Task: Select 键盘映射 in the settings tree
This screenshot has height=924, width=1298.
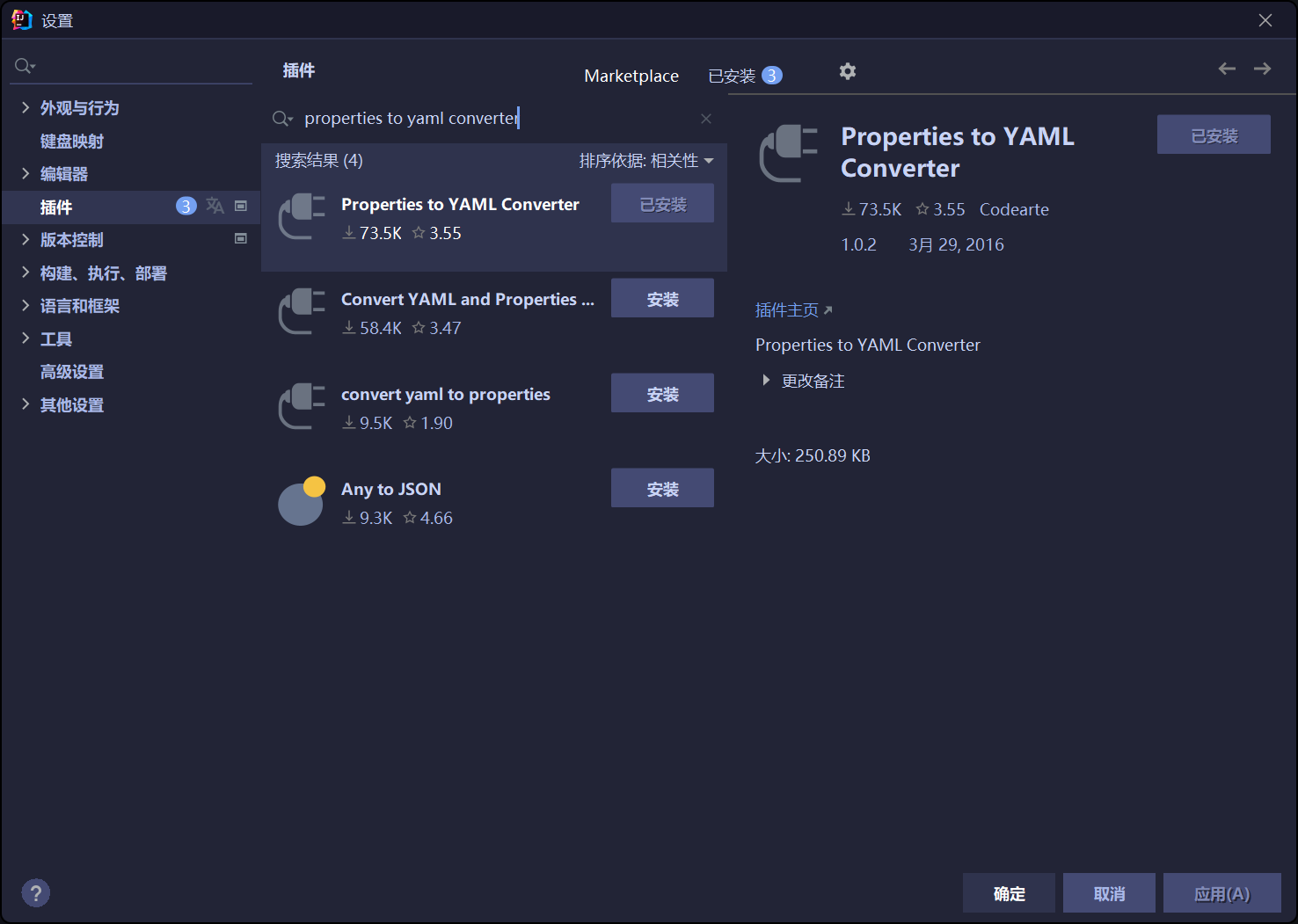Action: click(x=72, y=141)
